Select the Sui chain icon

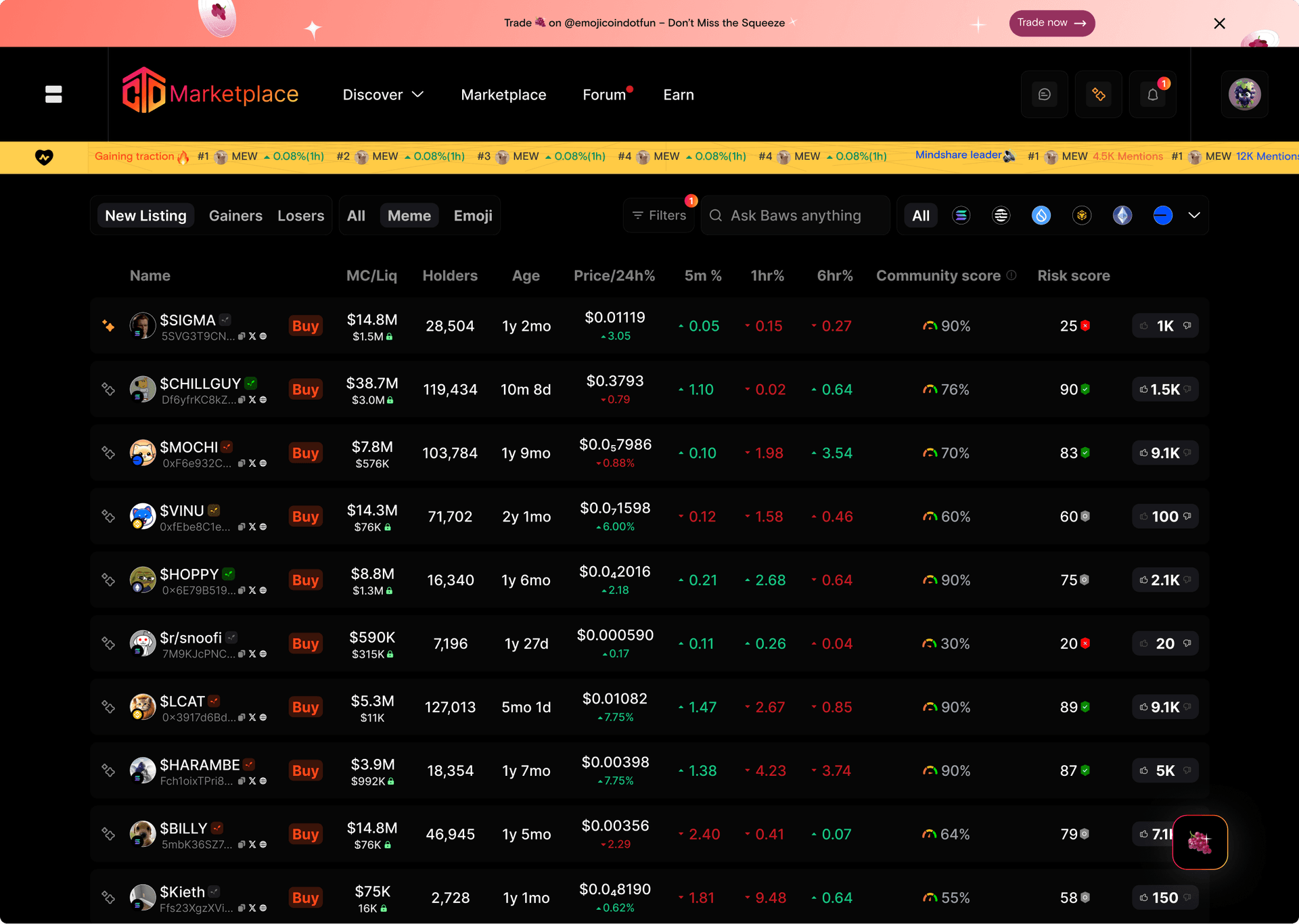pos(1041,216)
